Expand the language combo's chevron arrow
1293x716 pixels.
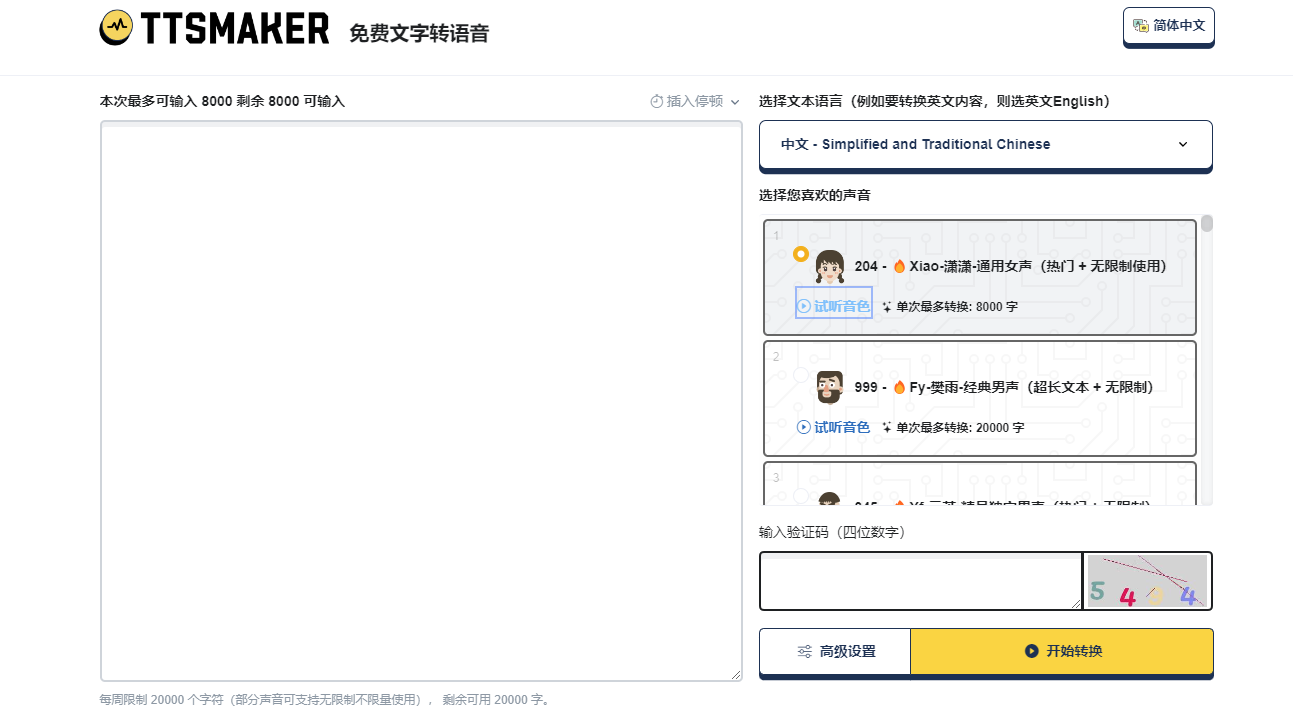coord(1184,144)
